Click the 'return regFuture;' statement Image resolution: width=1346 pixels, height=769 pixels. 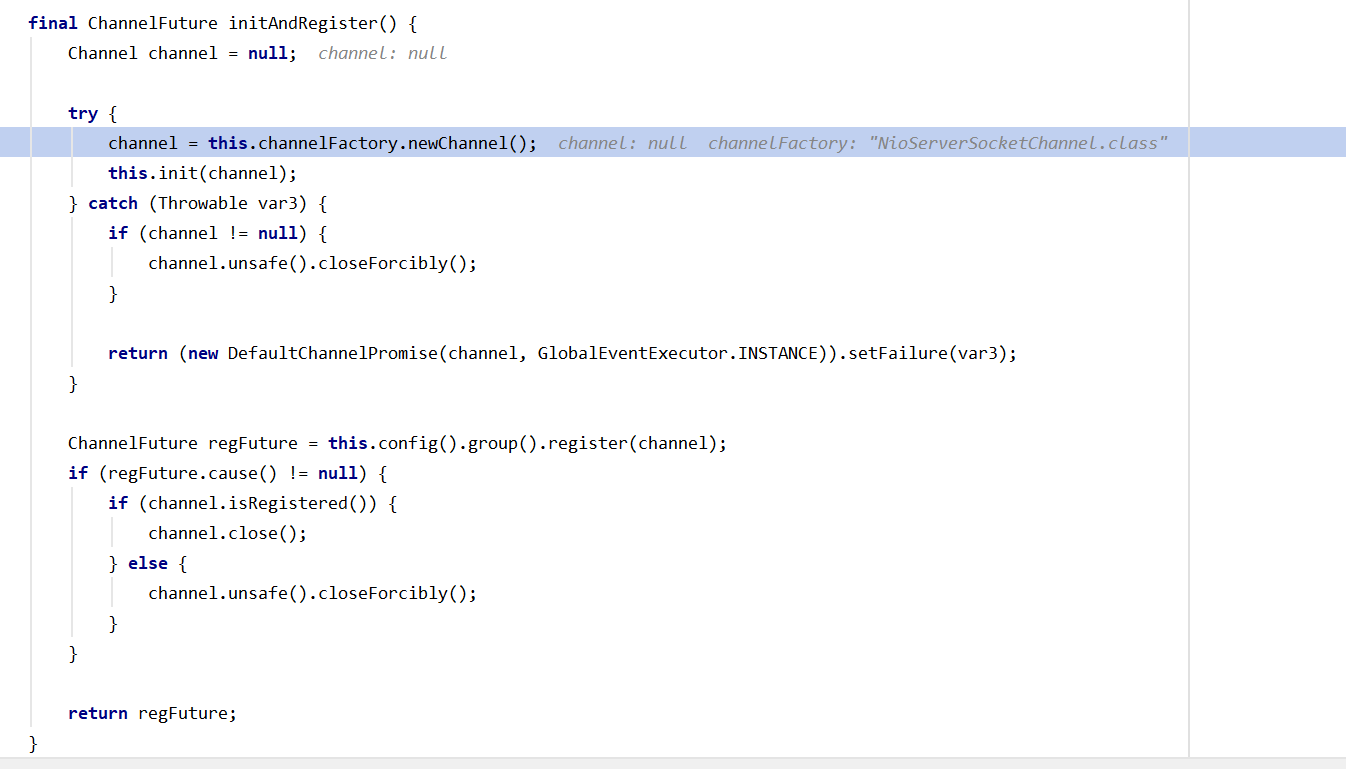pos(152,713)
